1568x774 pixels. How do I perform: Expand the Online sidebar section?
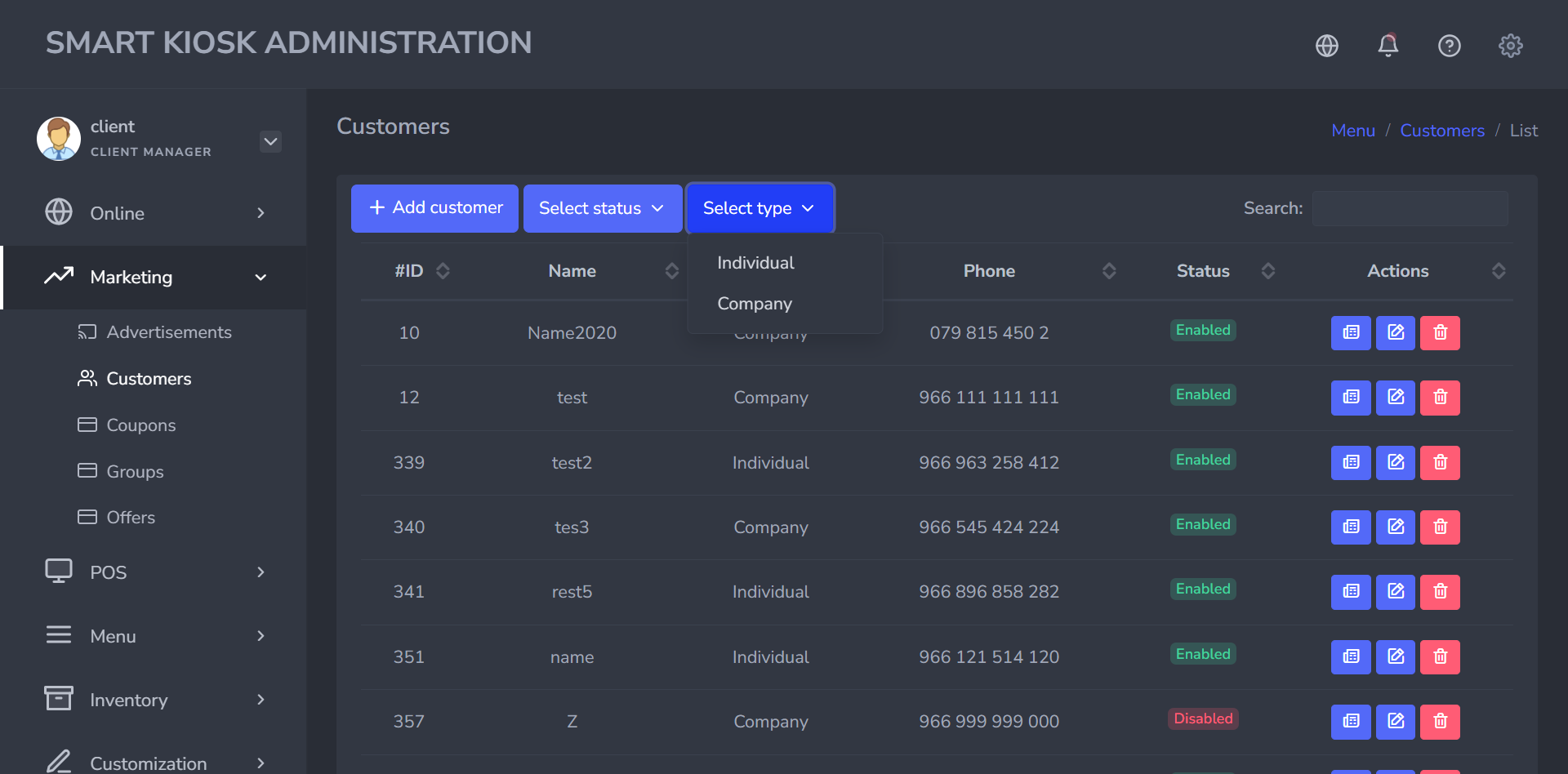pyautogui.click(x=154, y=213)
